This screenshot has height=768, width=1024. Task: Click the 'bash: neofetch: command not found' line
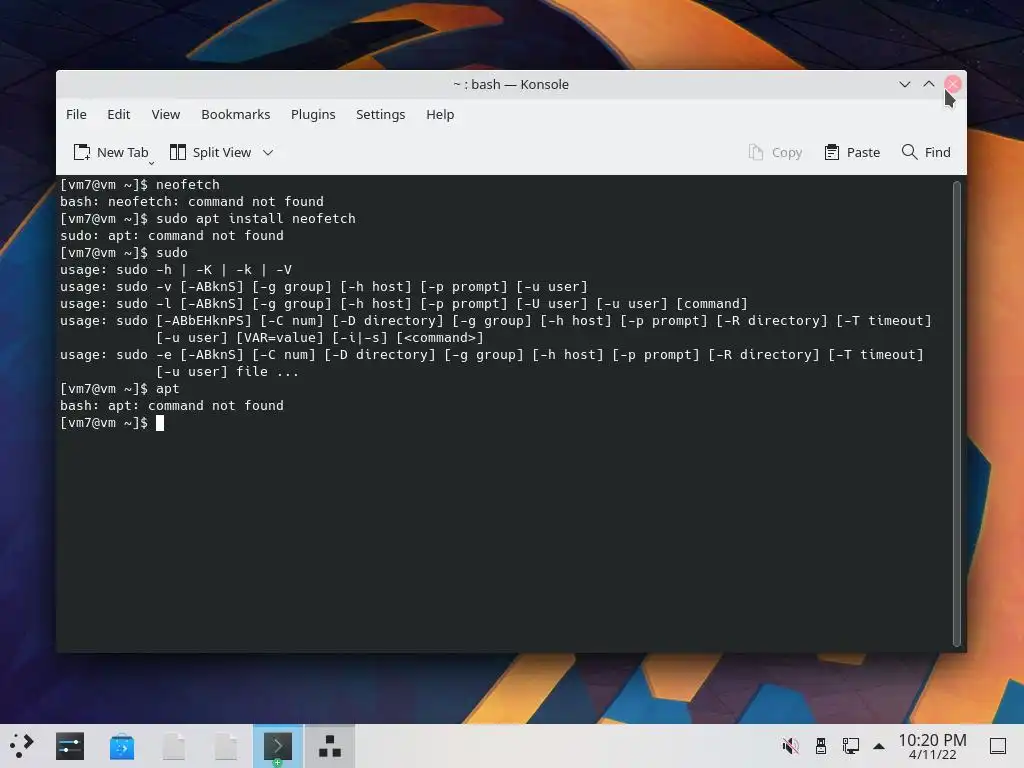pos(191,201)
